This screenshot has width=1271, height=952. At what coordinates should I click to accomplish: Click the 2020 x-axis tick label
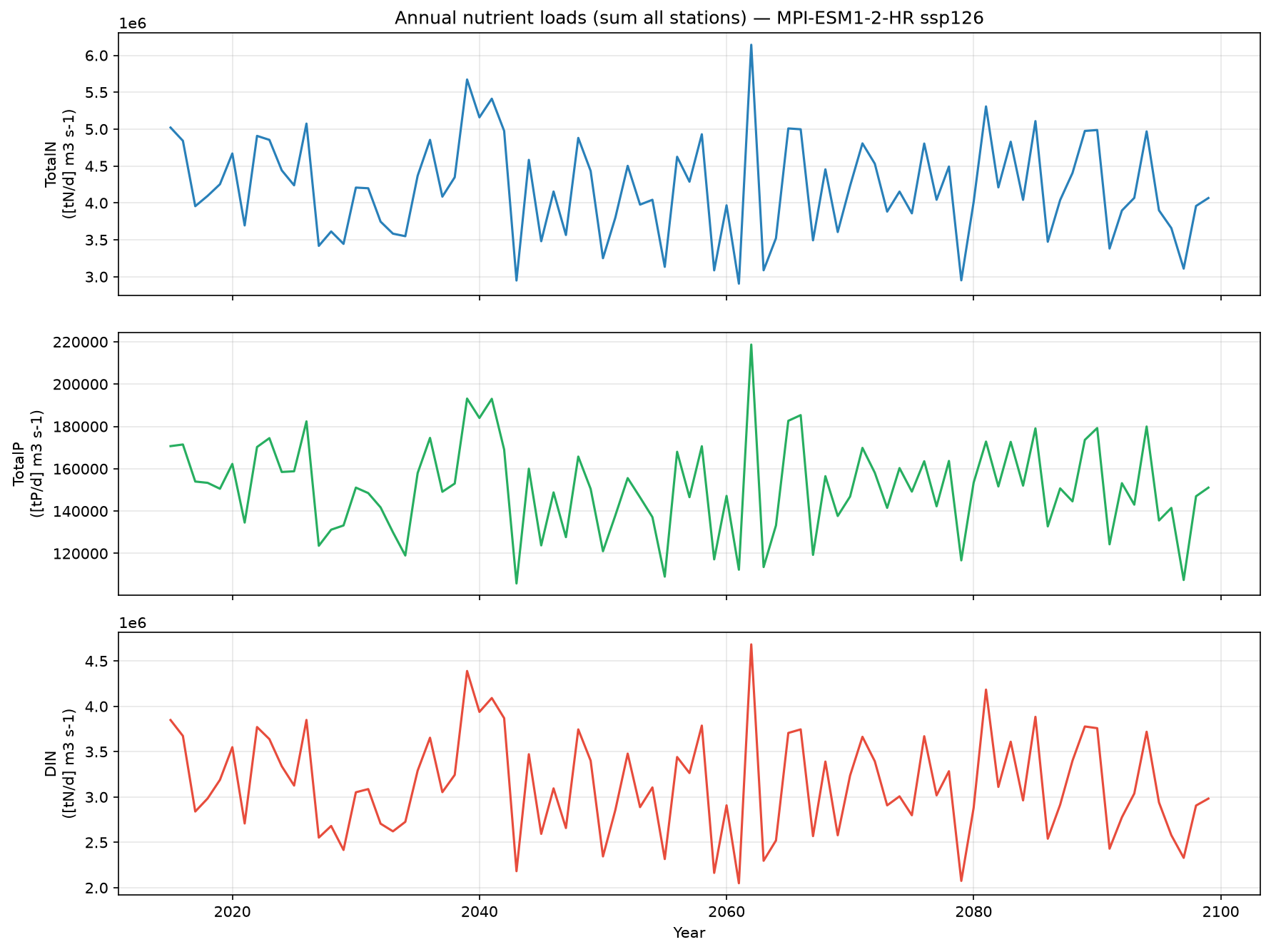232,911
